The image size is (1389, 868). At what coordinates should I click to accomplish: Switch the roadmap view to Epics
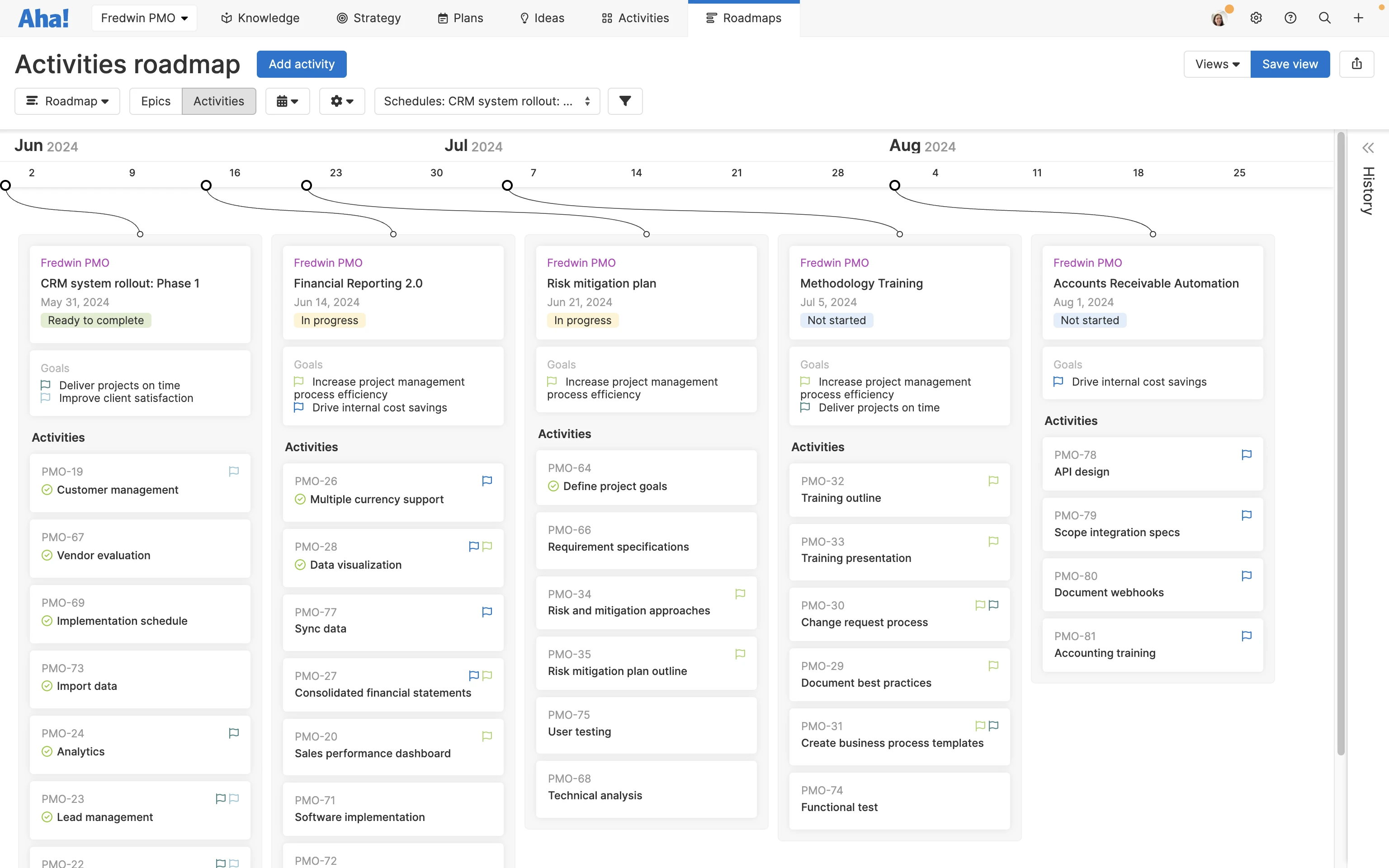tap(156, 101)
